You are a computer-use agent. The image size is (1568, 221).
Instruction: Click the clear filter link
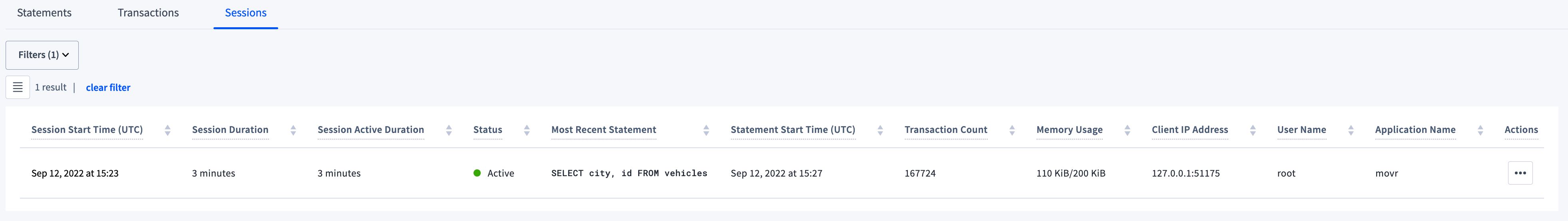click(x=108, y=87)
